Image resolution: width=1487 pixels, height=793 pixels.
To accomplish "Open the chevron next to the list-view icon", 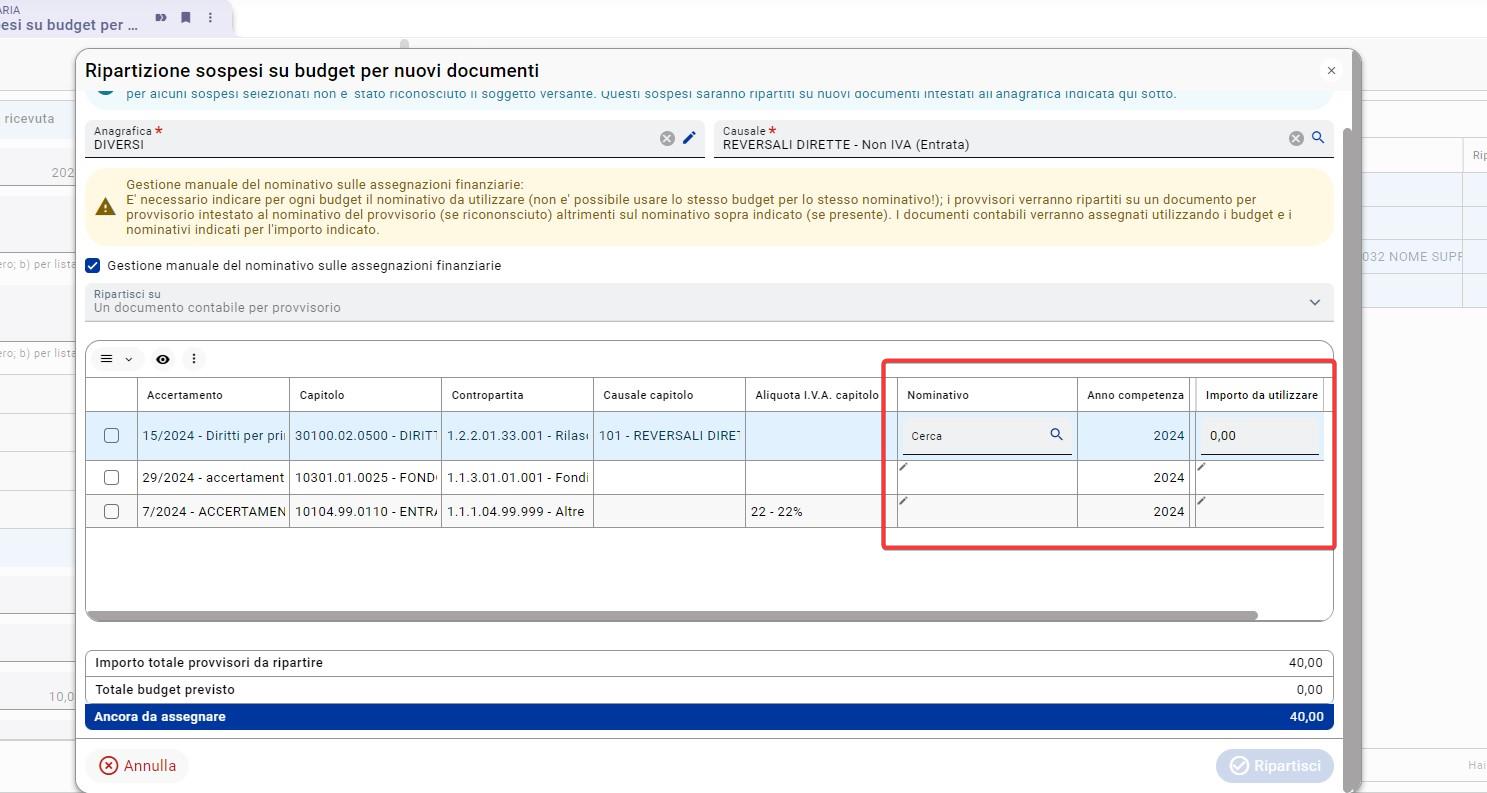I will (x=128, y=360).
